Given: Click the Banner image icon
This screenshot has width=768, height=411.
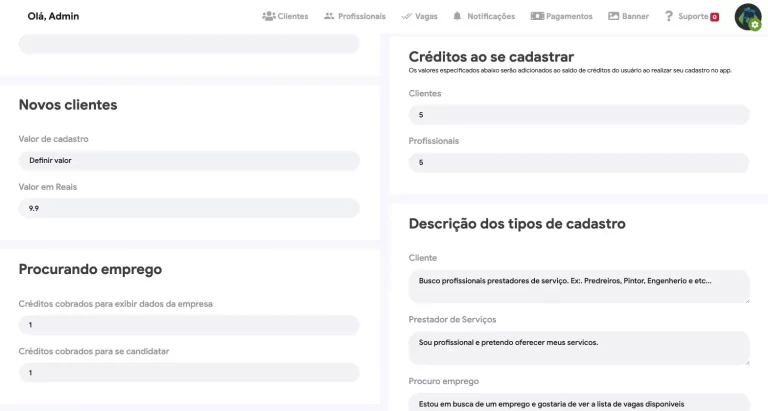Looking at the screenshot, I should click(613, 16).
